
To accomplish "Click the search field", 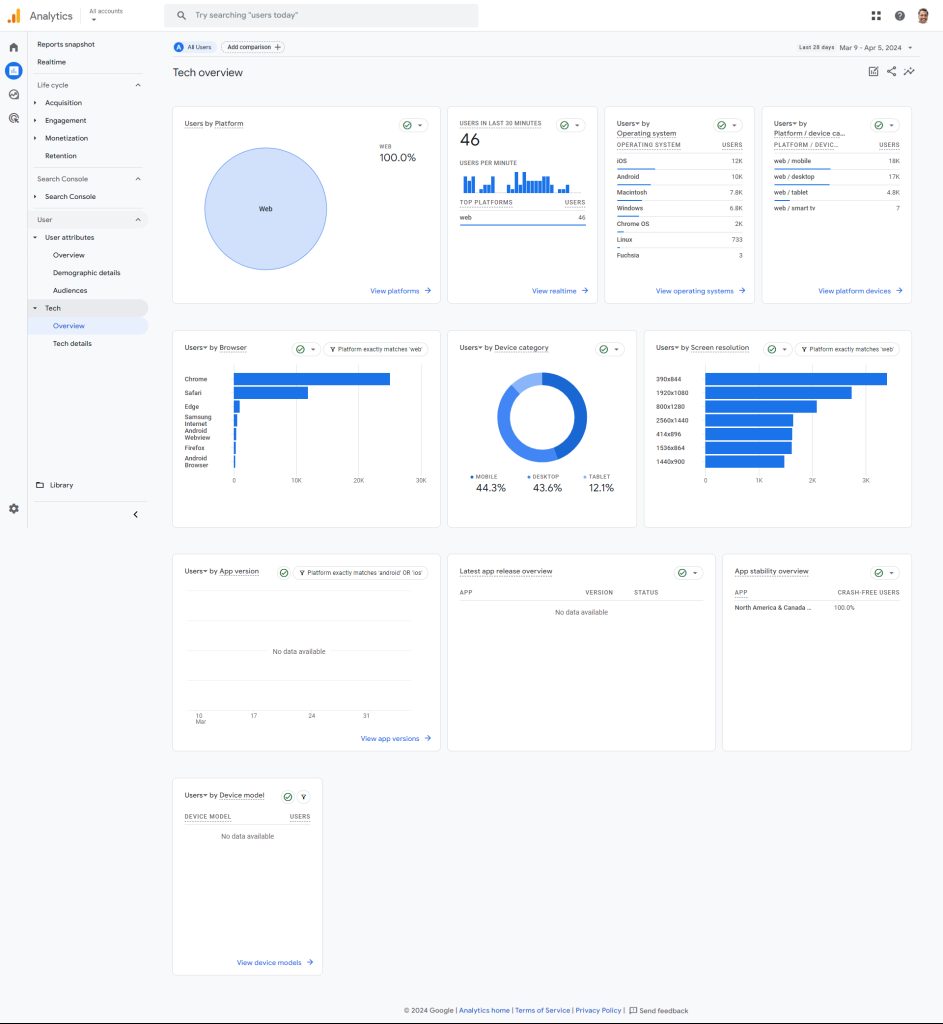I will point(321,15).
